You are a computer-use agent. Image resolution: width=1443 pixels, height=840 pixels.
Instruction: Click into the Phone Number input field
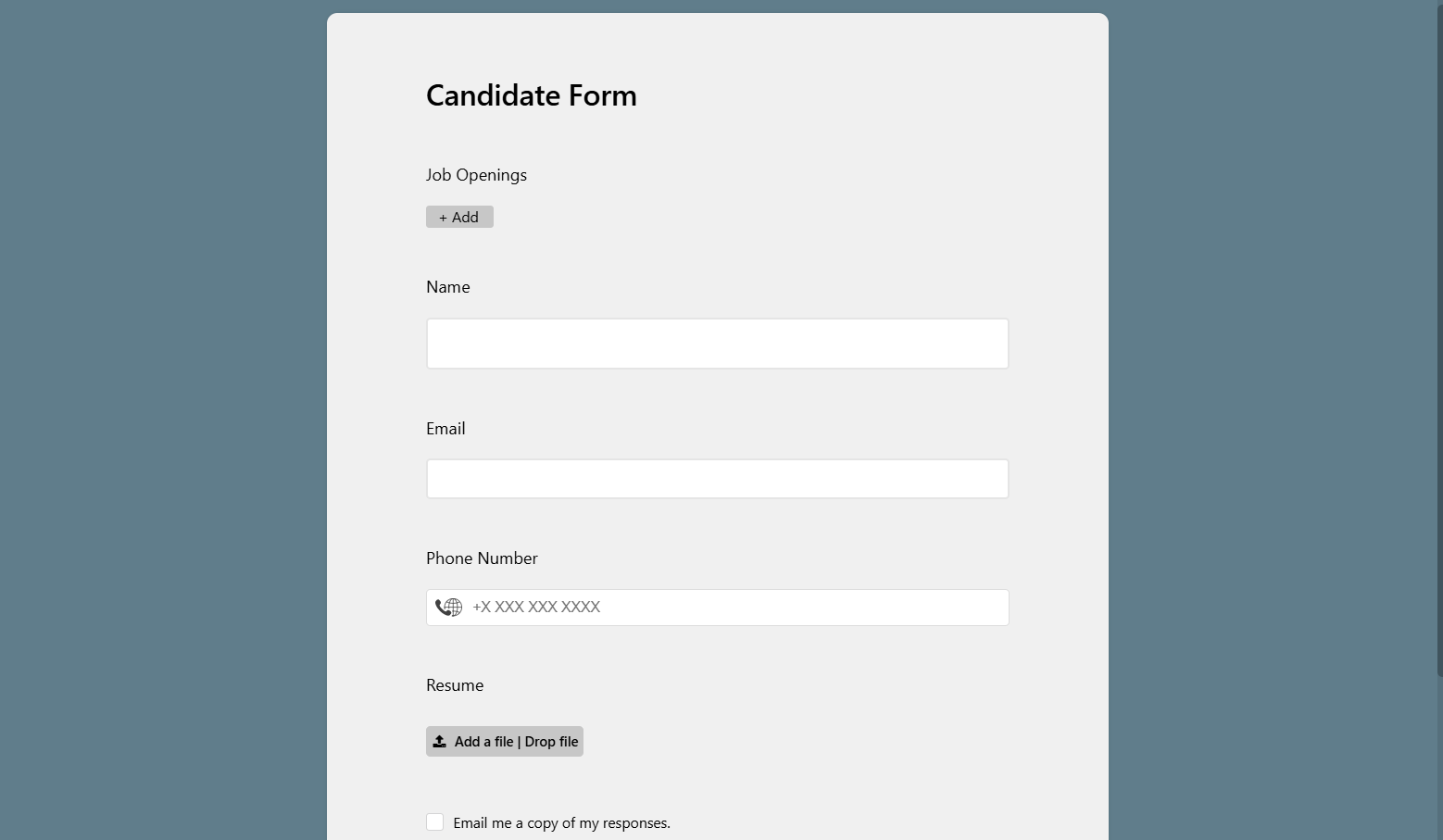pos(732,608)
